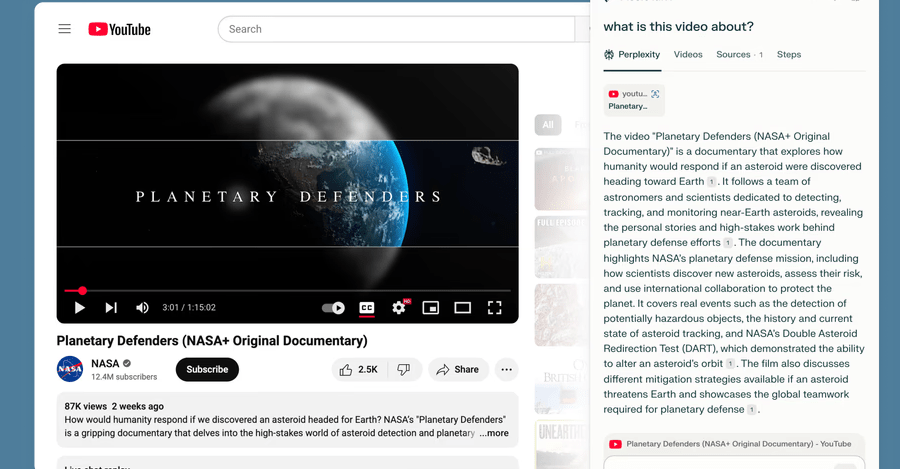The width and height of the screenshot is (900, 469).
Task: Switch to Sources tab in Perplexity
Action: 733,55
